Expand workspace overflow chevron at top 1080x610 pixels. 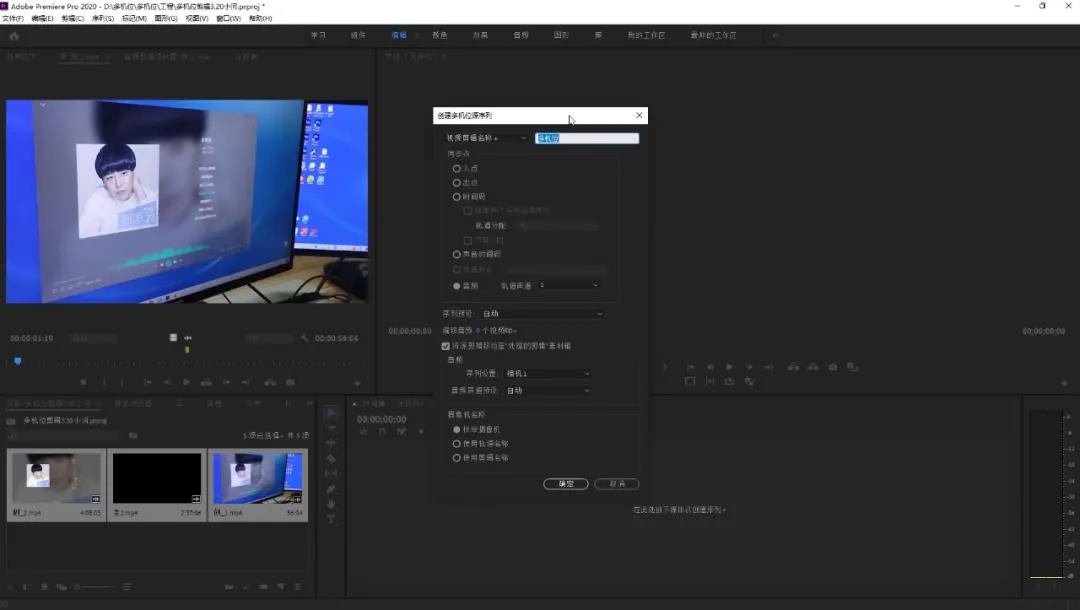[775, 35]
